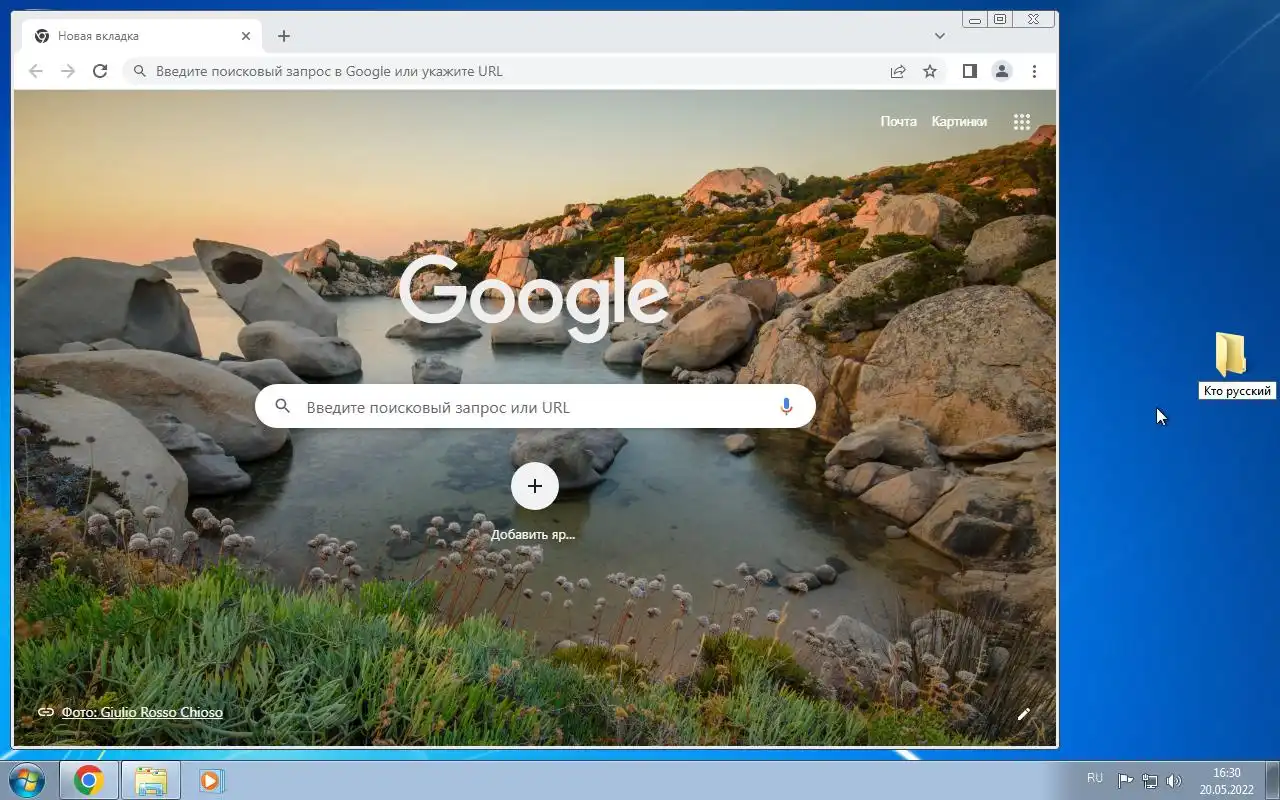Click the Chrome taskbar icon
Image resolution: width=1280 pixels, height=800 pixels.
tap(89, 780)
